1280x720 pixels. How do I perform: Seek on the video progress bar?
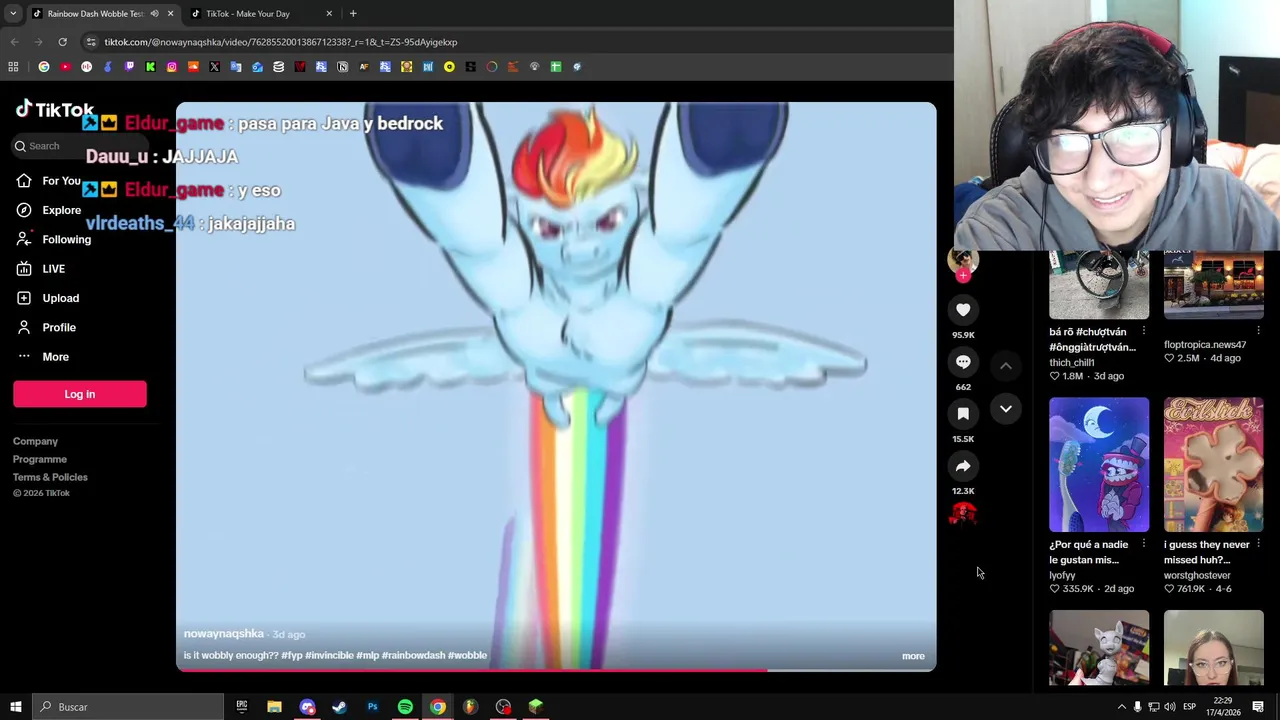(556, 669)
